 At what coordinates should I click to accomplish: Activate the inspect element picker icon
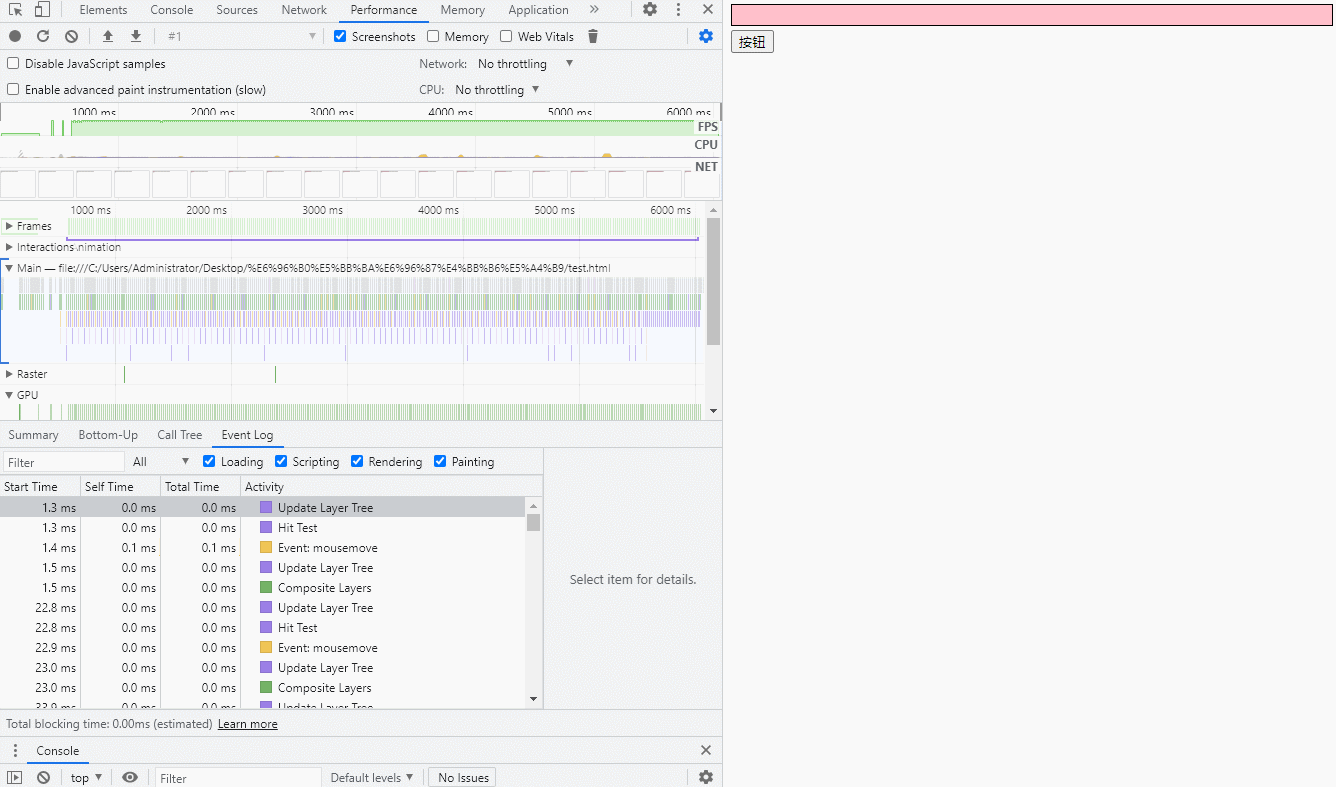tap(16, 10)
